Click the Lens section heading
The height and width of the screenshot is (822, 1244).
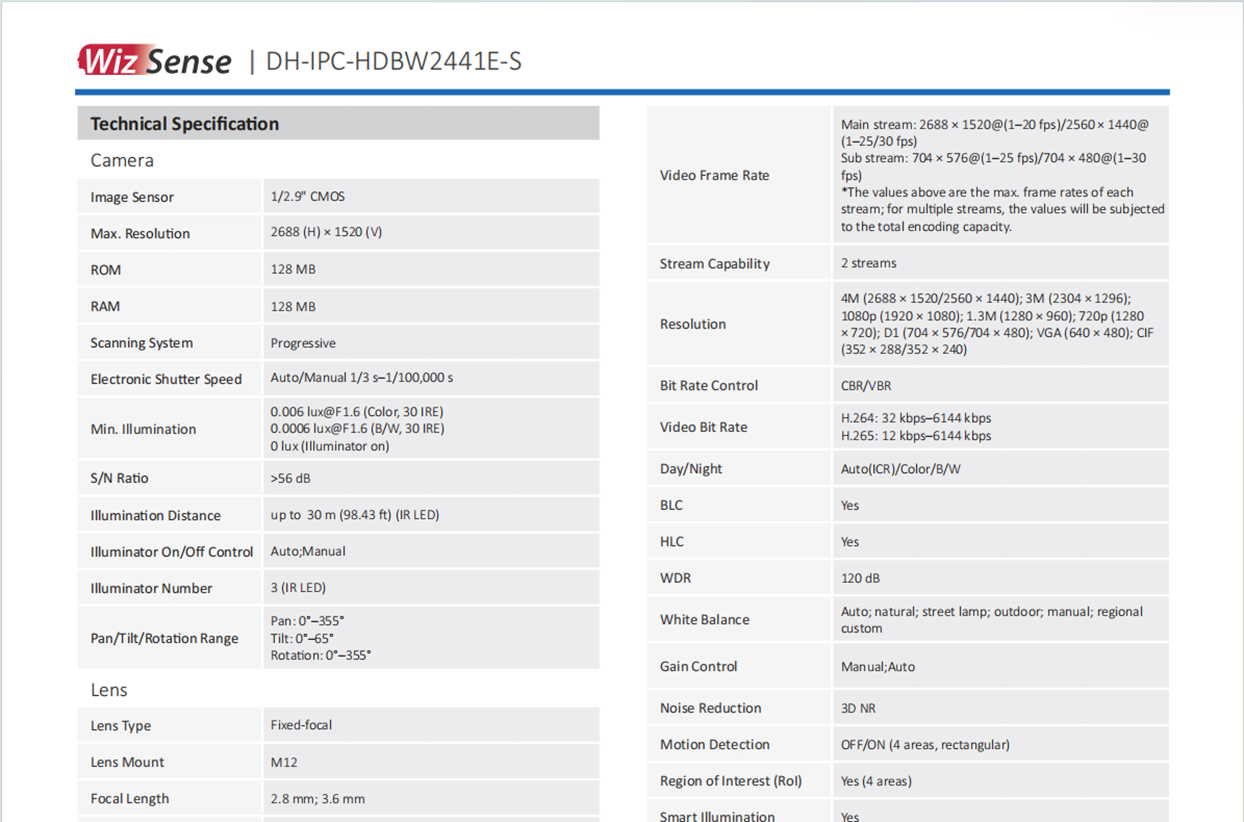click(109, 690)
